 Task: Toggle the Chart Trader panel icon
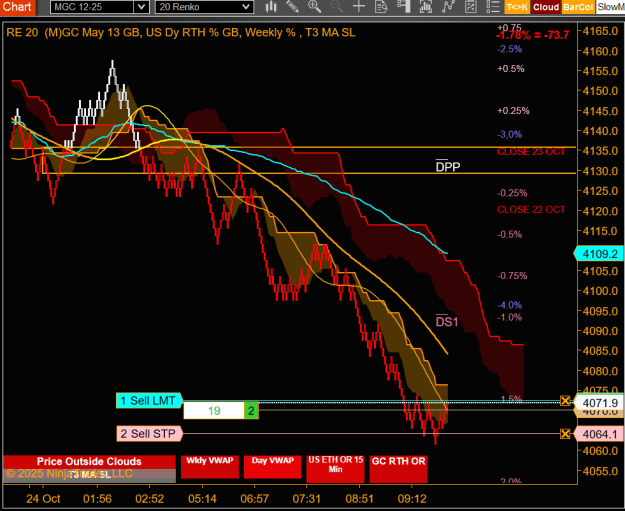click(404, 7)
